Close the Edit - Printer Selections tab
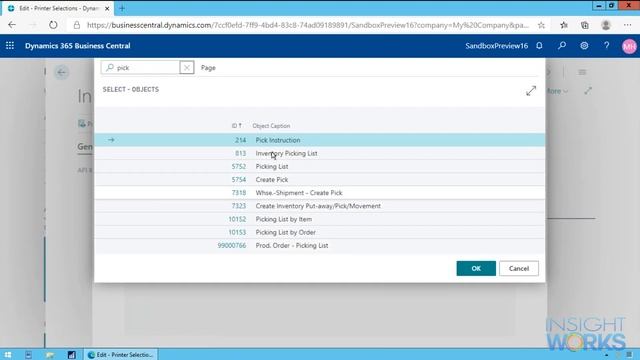640x360 pixels. (107, 8)
